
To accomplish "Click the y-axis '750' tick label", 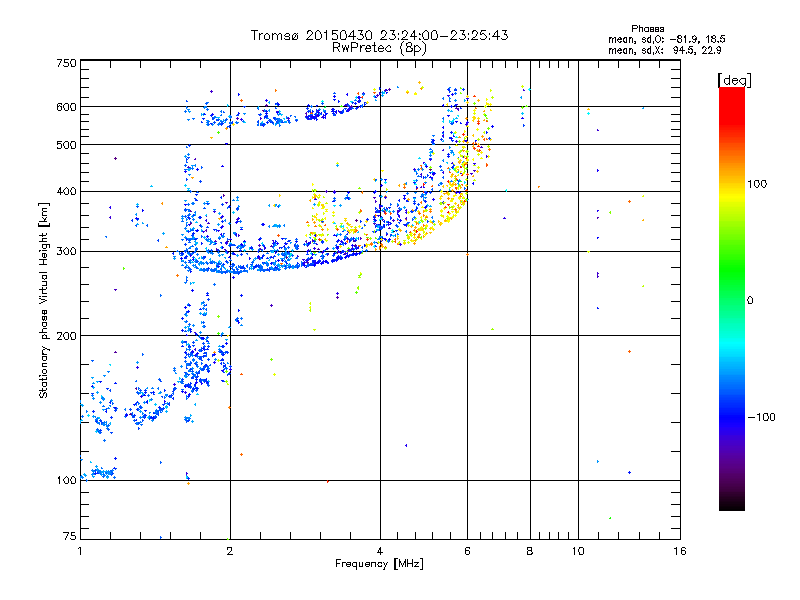I will pos(66,63).
